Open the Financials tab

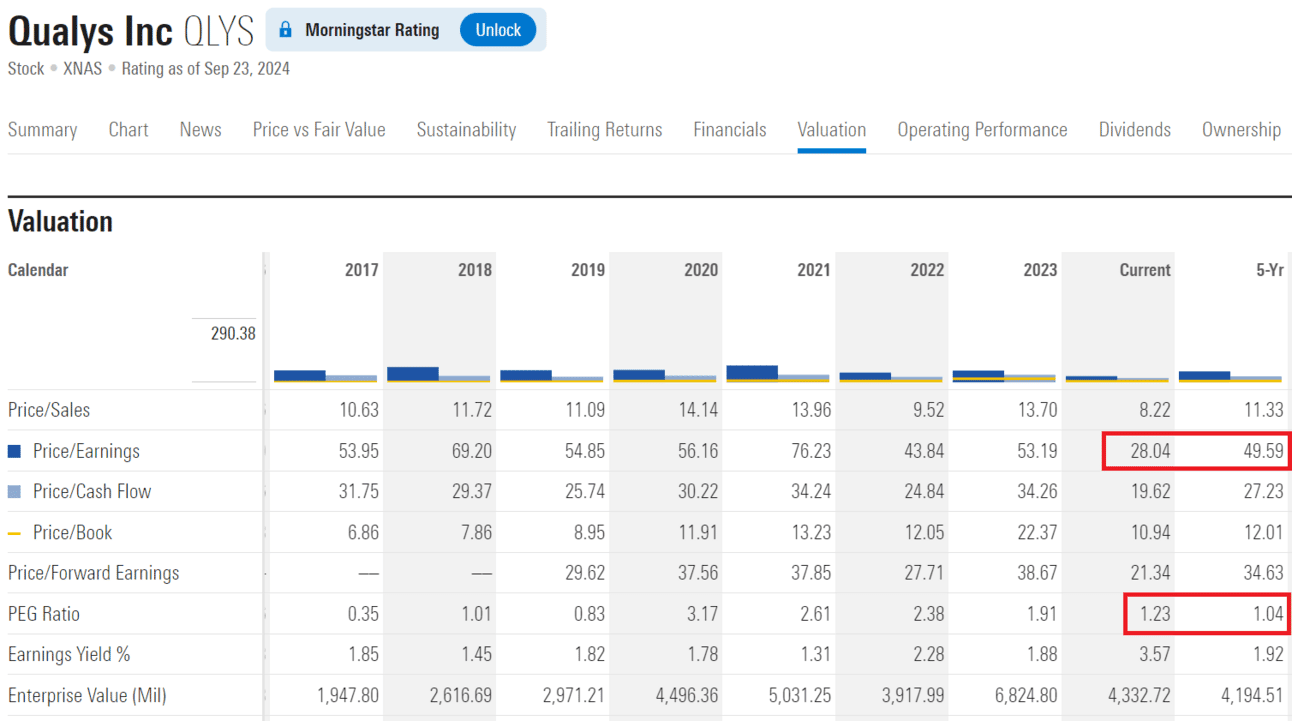tap(729, 130)
